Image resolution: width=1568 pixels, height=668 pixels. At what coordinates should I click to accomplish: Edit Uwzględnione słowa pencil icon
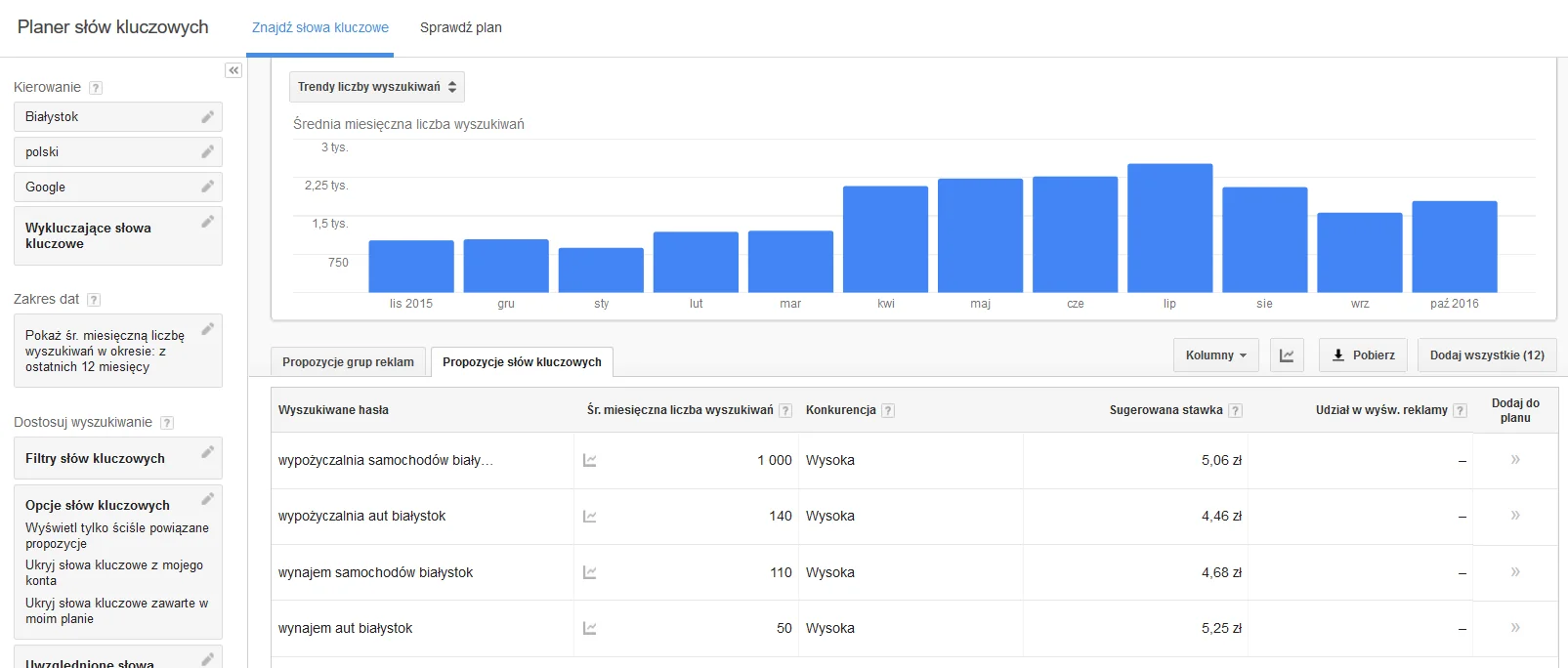tap(207, 660)
